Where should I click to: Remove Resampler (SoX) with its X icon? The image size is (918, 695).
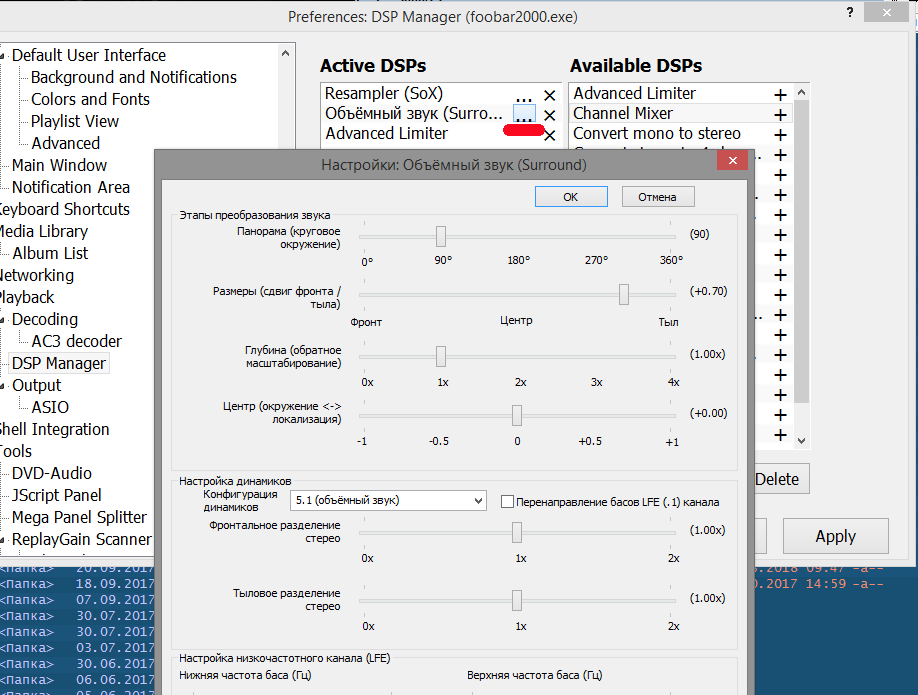click(x=549, y=95)
